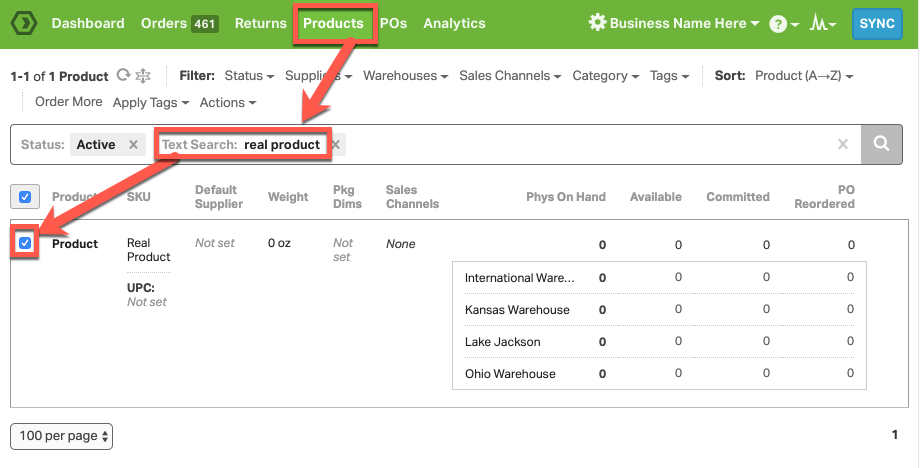Click the 0 oz weight value
This screenshot has width=920, height=468.
coord(279,243)
